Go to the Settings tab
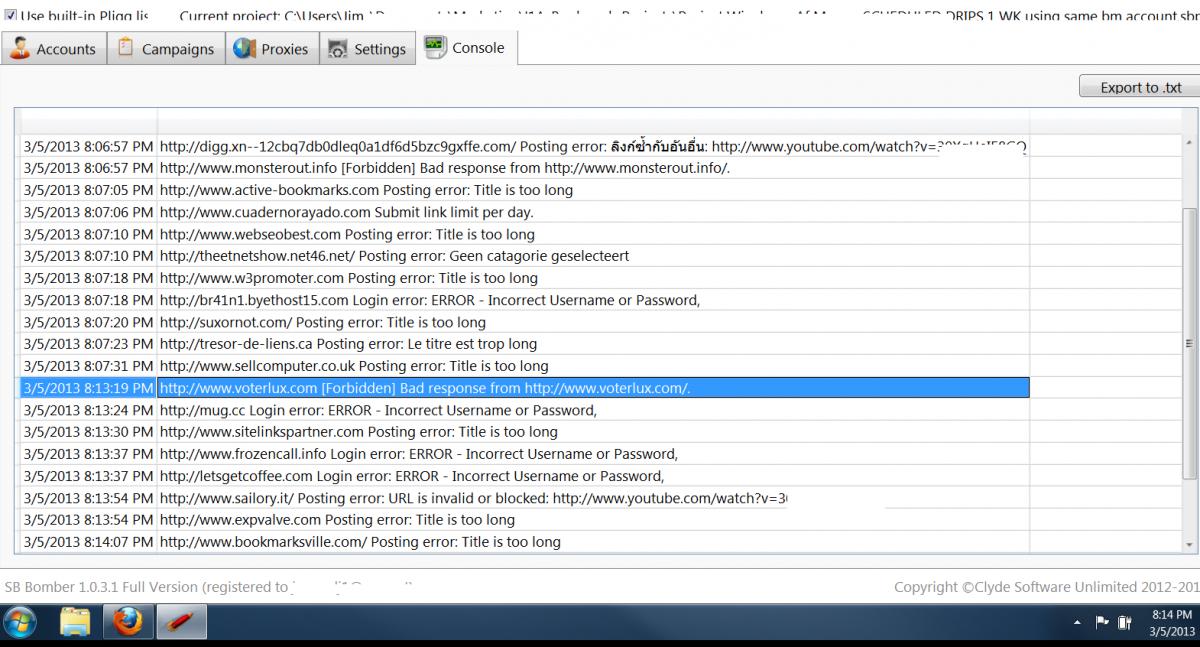Viewport: 1200px width, 647px height. (367, 48)
